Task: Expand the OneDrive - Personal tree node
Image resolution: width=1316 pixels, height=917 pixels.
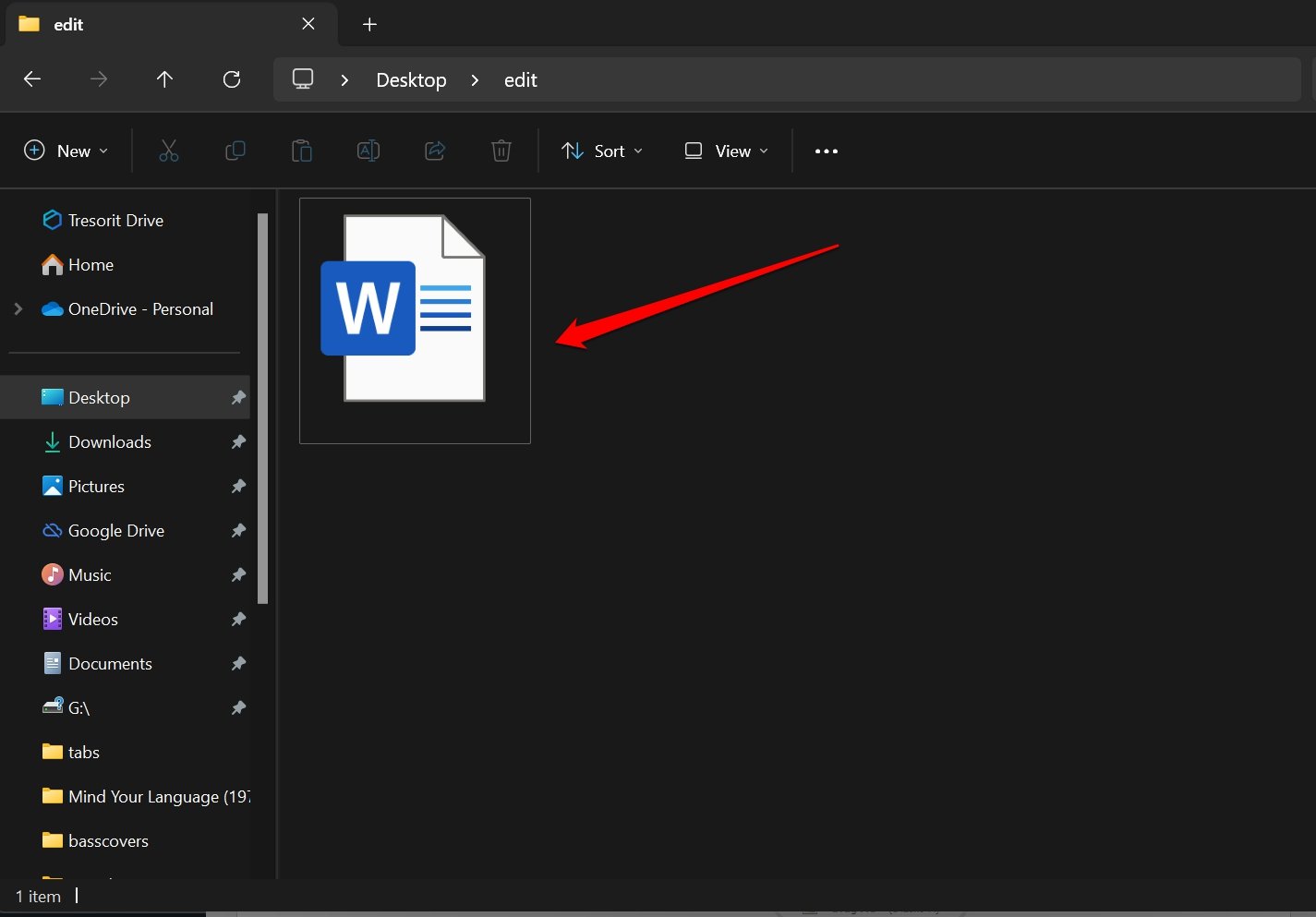Action: tap(18, 309)
